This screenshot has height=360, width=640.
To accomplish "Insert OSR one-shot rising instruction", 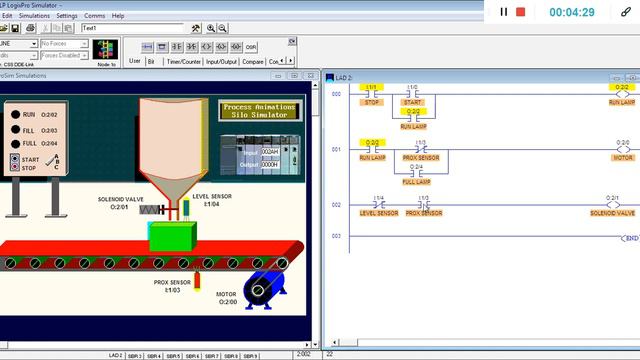I will tap(251, 47).
